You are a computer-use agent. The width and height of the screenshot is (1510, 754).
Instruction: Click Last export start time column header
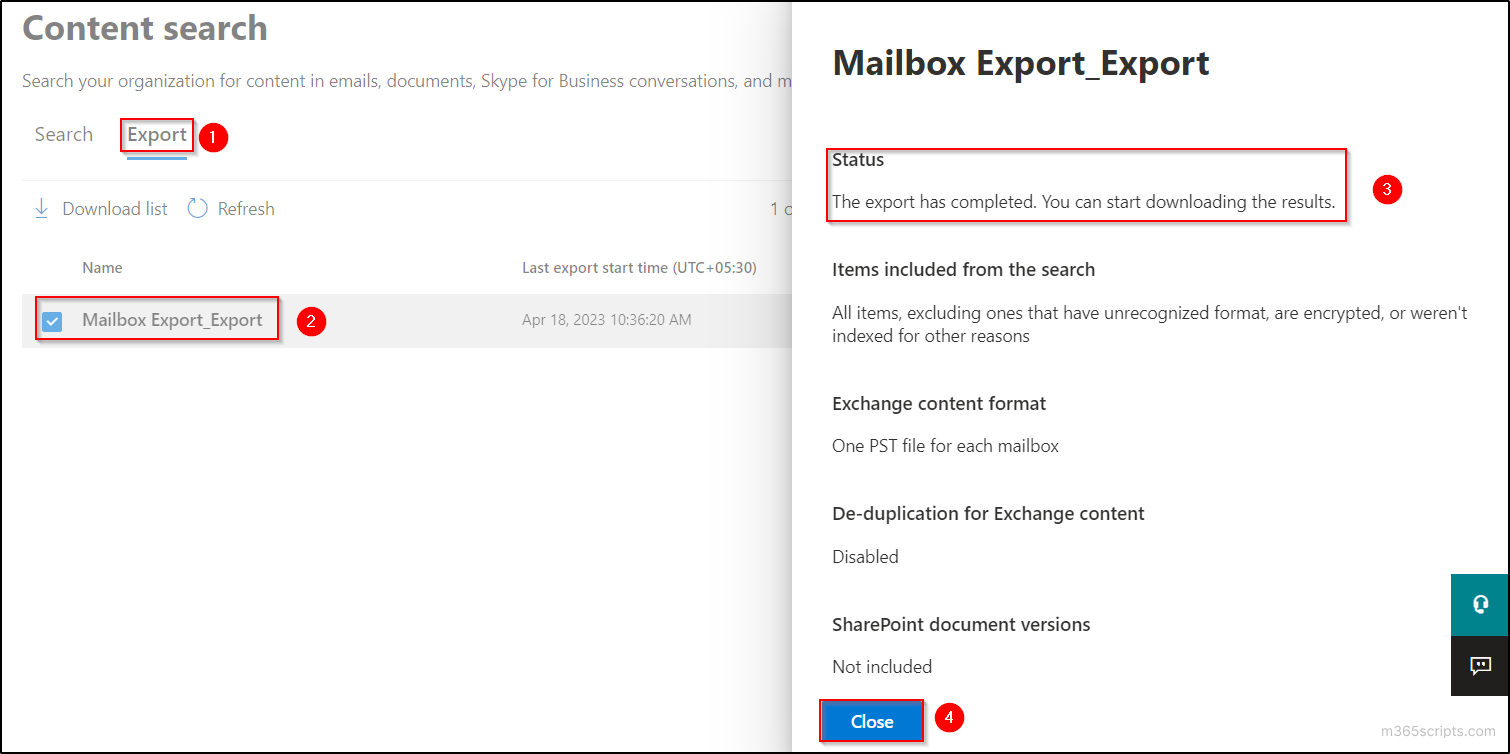(639, 267)
